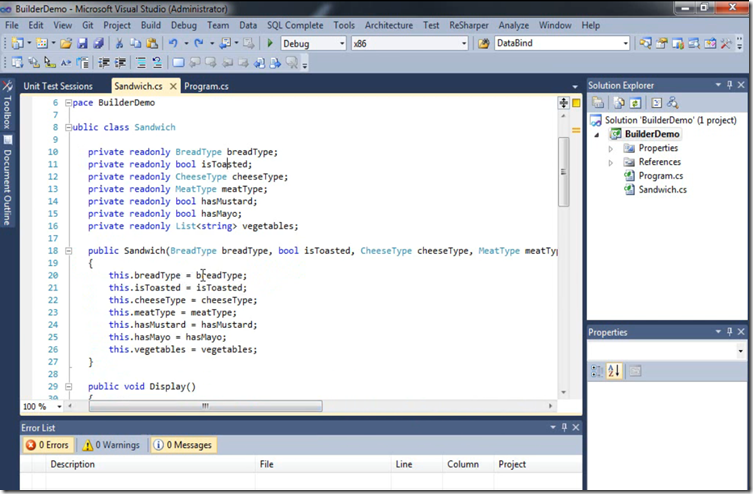This screenshot has width=753, height=494.
Task: Click Show All Files in Solution Explorer
Action: click(x=619, y=103)
